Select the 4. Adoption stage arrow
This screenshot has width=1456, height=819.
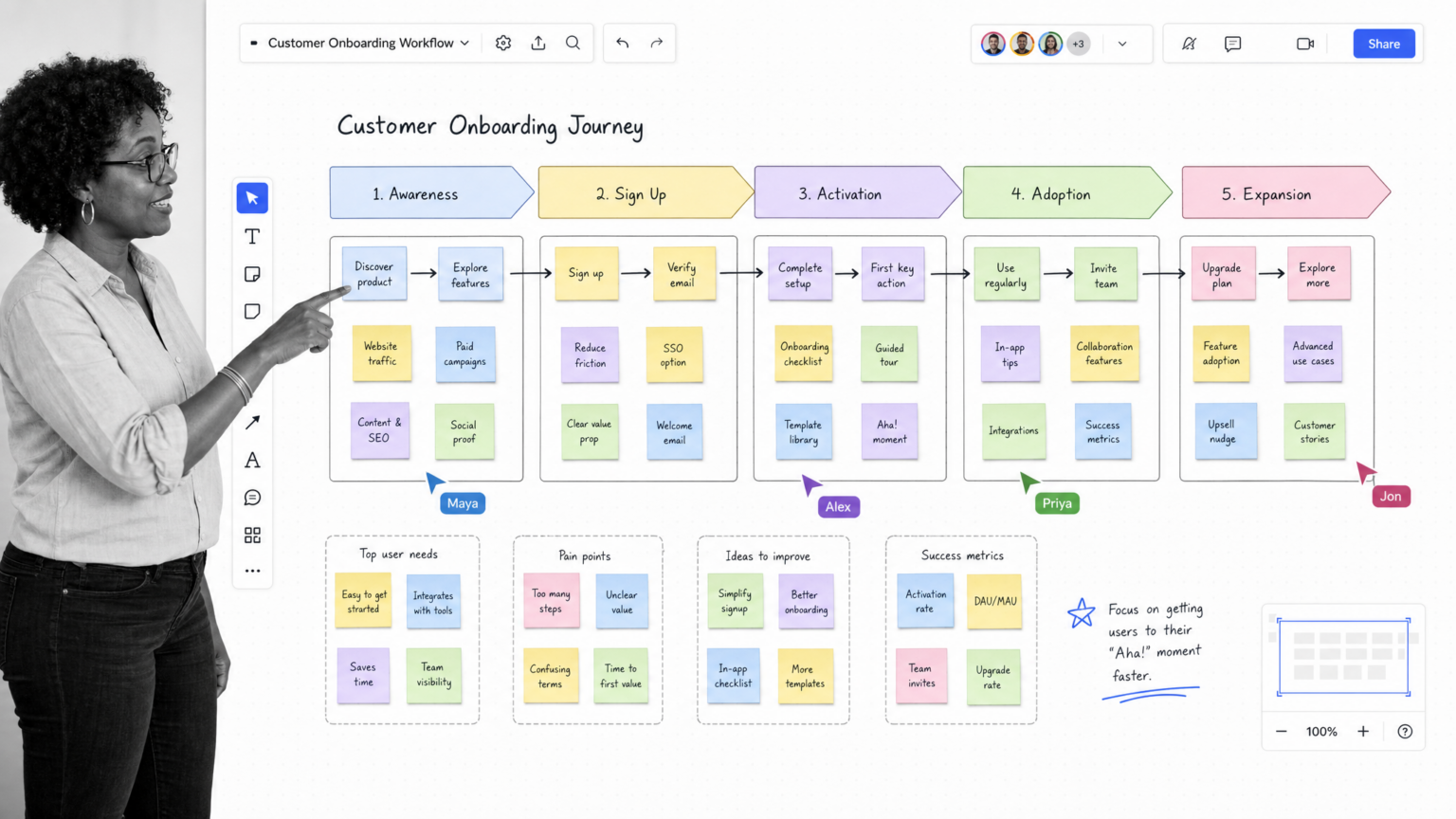[x=1067, y=192]
